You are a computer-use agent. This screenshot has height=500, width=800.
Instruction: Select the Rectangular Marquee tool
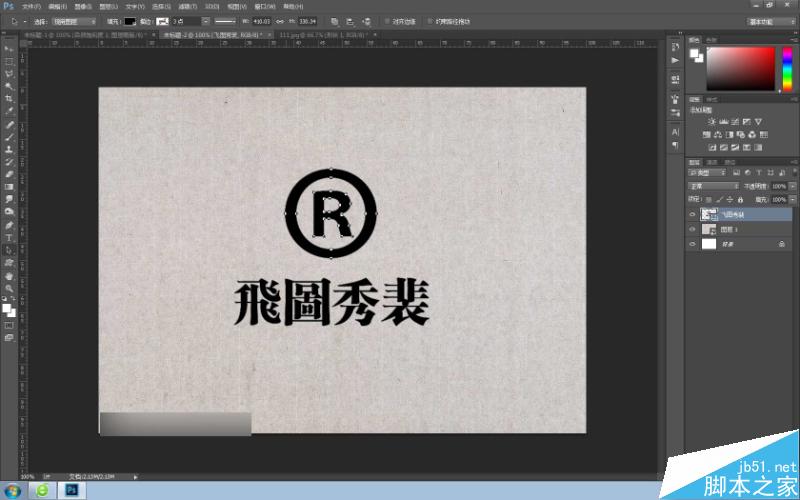9,61
